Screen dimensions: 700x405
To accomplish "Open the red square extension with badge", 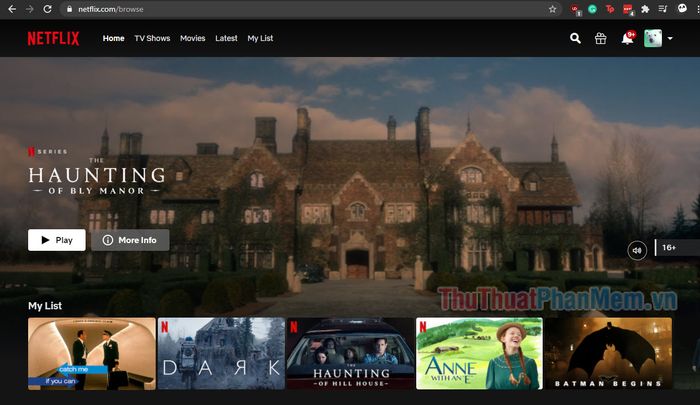I will [628, 9].
